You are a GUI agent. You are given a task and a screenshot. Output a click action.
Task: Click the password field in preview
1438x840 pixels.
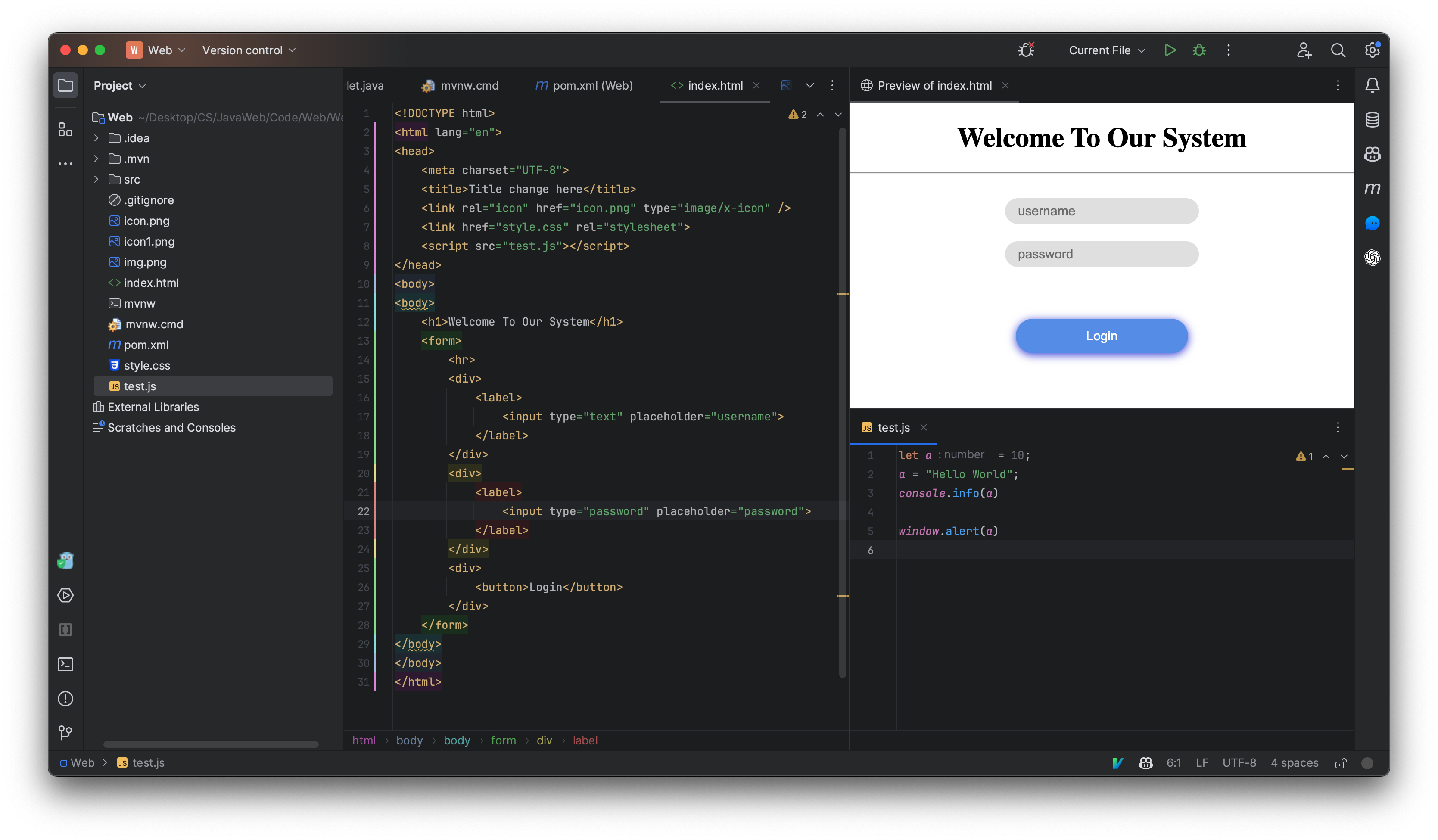(x=1101, y=254)
